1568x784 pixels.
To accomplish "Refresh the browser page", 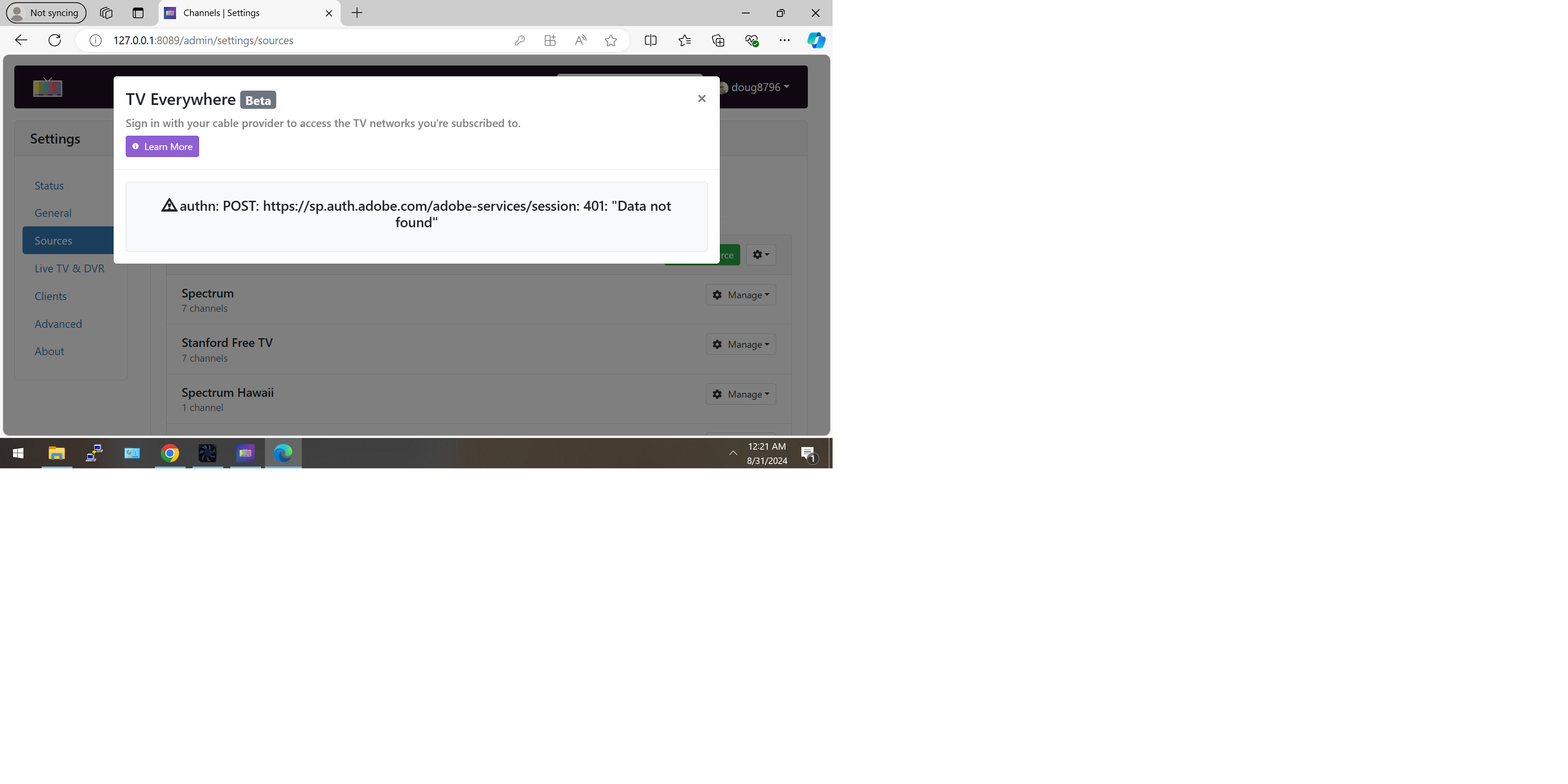I will coord(55,41).
